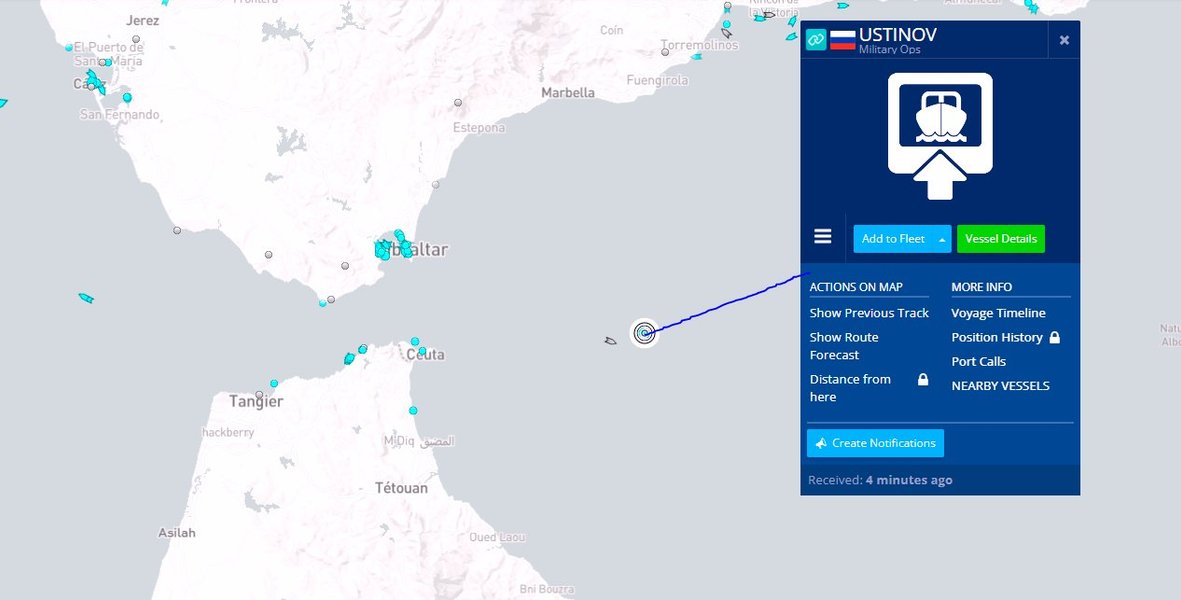Click the lock icon beside Distance from here
Viewport: 1181px width, 600px height.
click(923, 380)
